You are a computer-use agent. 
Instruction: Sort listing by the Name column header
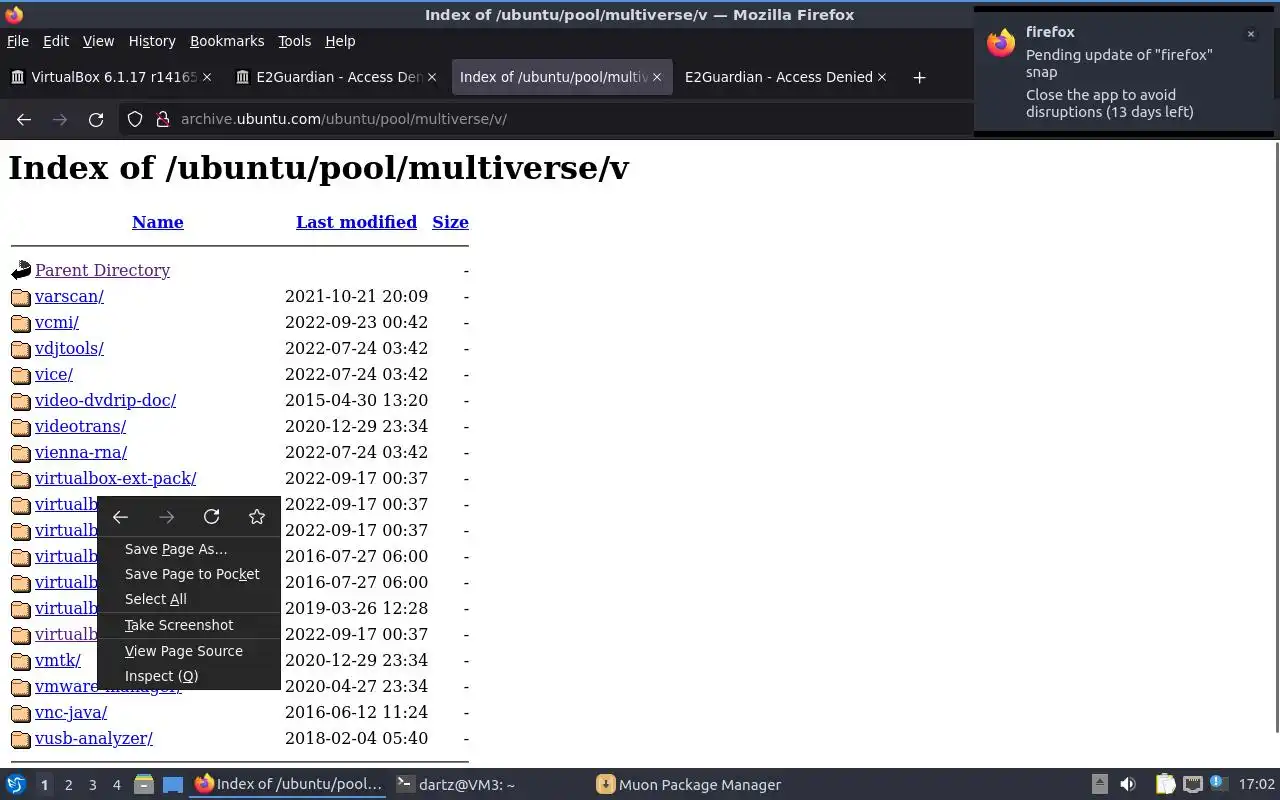[x=158, y=222]
